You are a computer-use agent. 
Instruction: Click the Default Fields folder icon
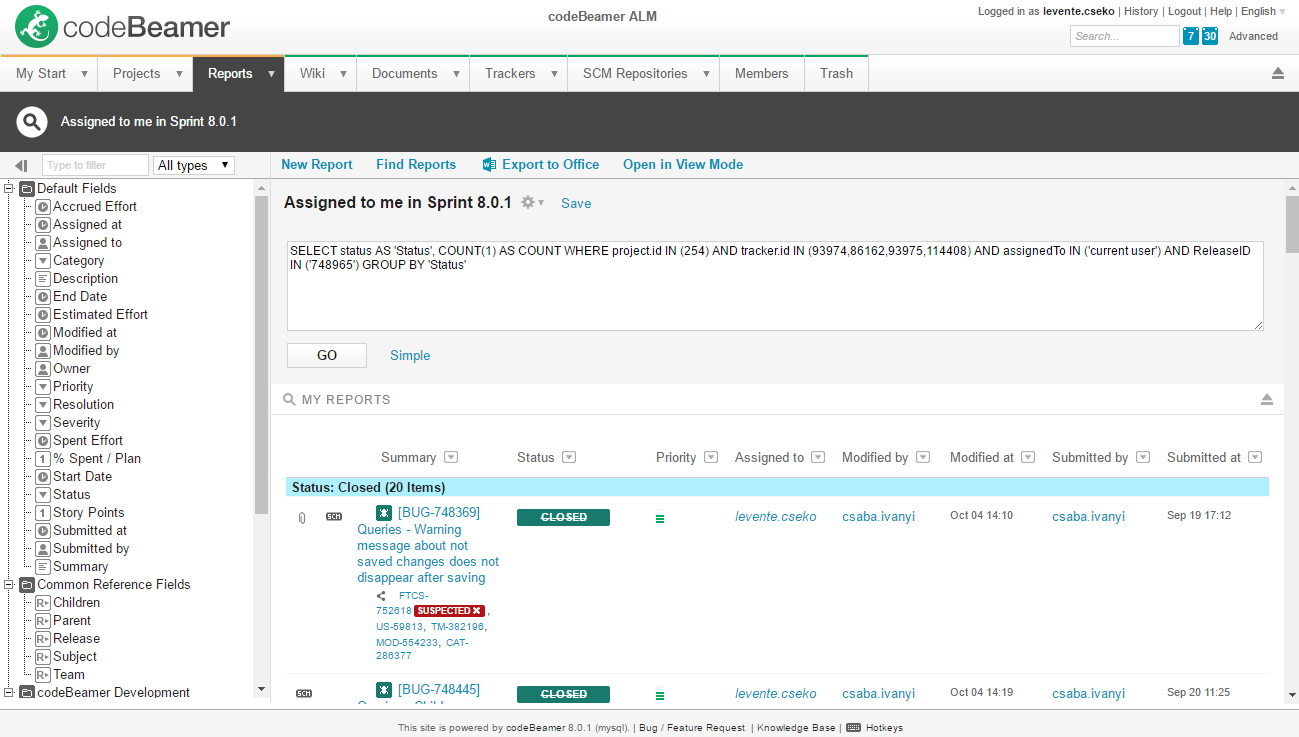click(27, 189)
